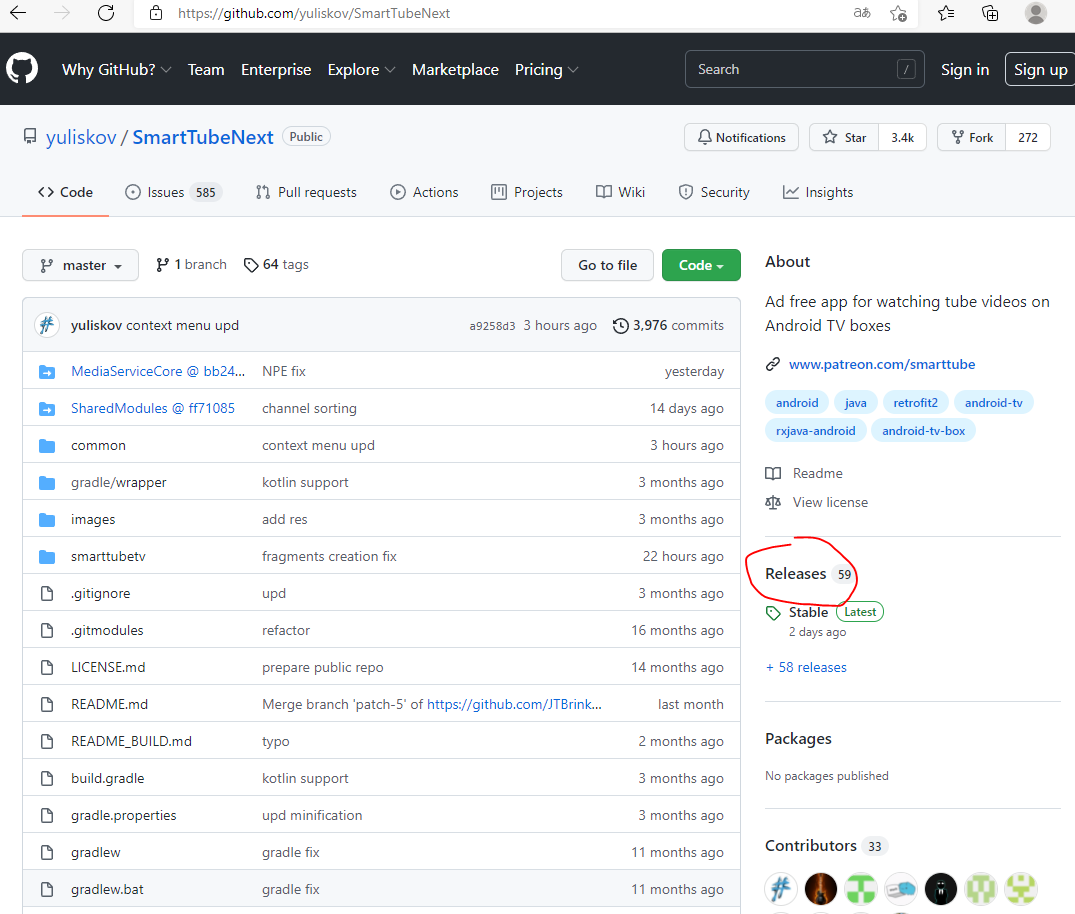Fork the repository
Viewport: 1075px width, 914px height.
971,137
